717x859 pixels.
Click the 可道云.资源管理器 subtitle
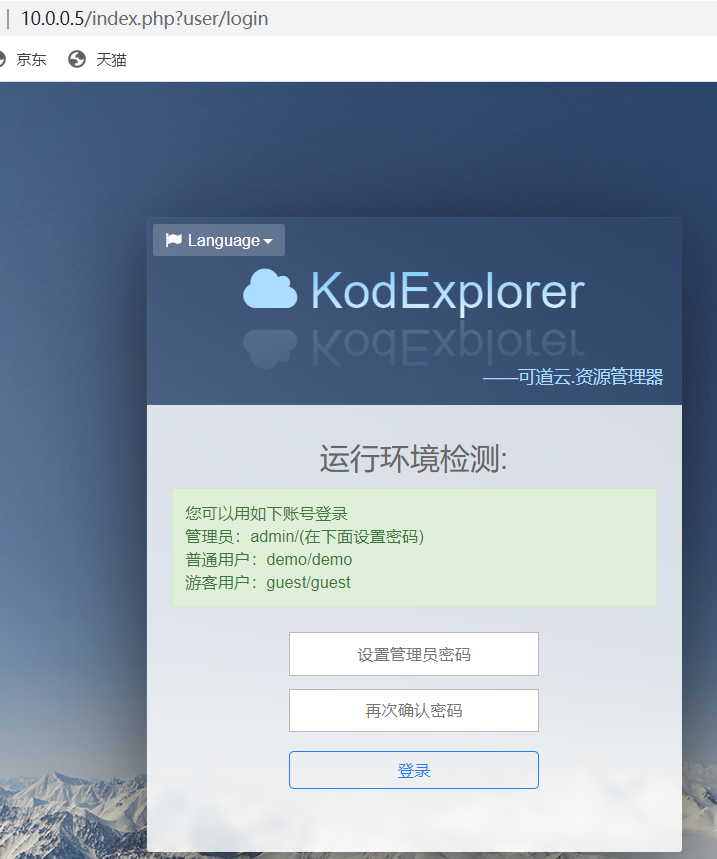coord(573,377)
